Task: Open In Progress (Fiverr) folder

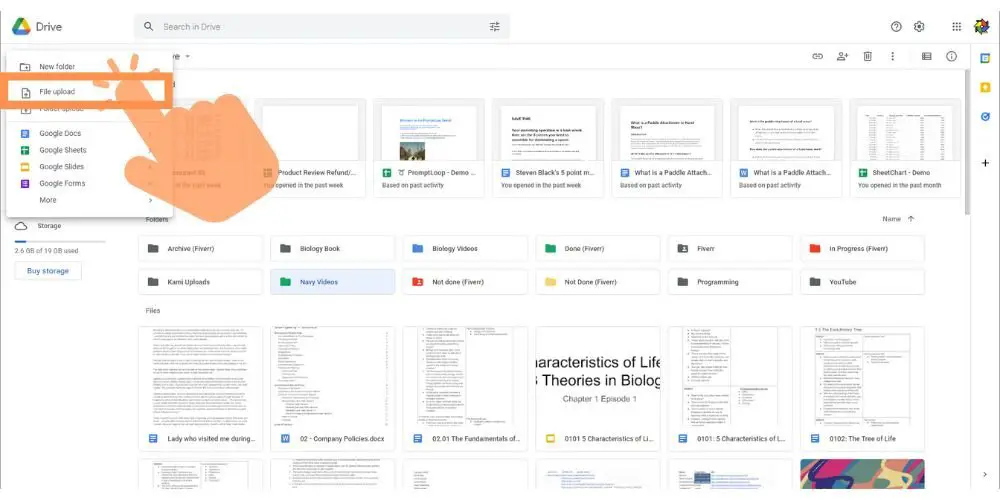Action: (862, 249)
